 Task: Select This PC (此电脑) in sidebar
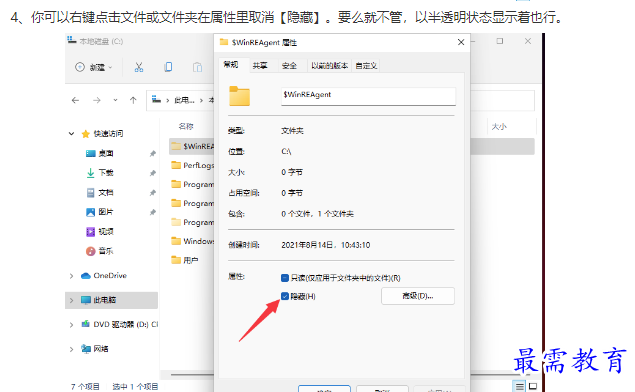[x=99, y=300]
